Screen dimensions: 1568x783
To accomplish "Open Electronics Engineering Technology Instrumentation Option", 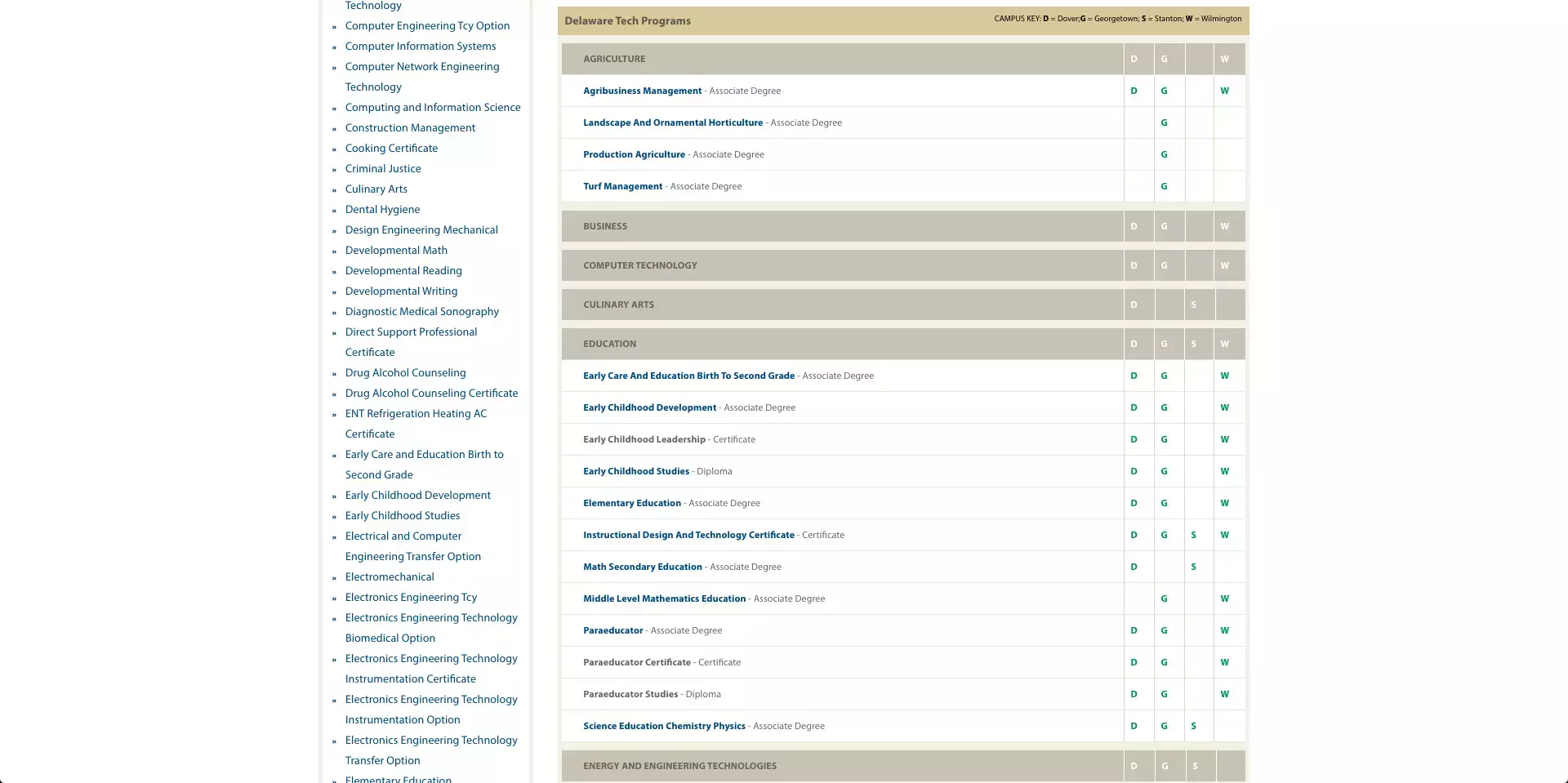I will [x=431, y=710].
